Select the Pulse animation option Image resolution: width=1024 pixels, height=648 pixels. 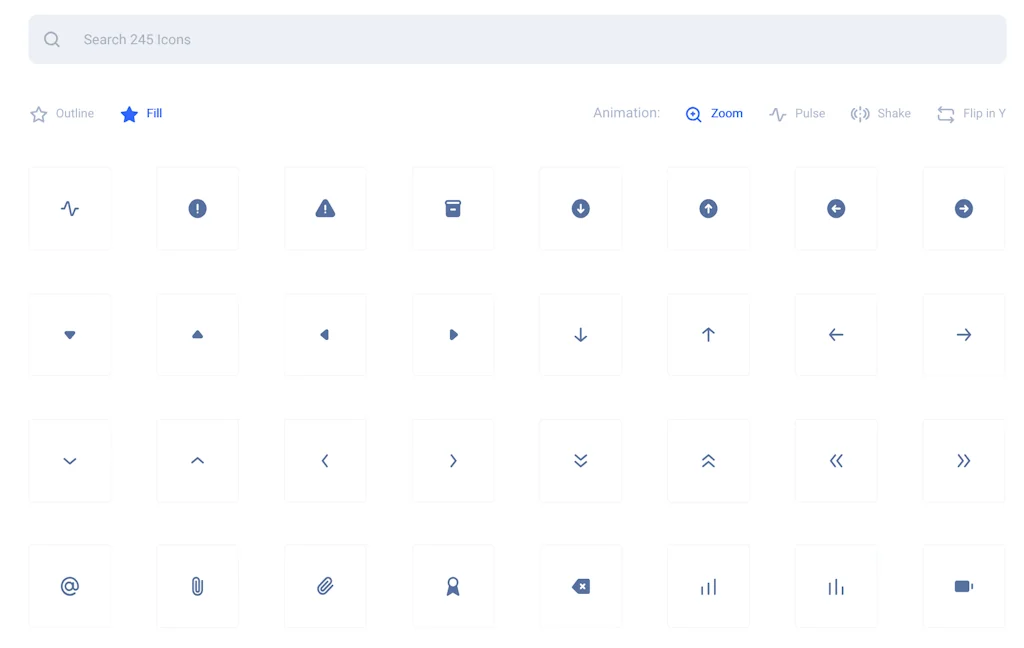[x=797, y=113]
